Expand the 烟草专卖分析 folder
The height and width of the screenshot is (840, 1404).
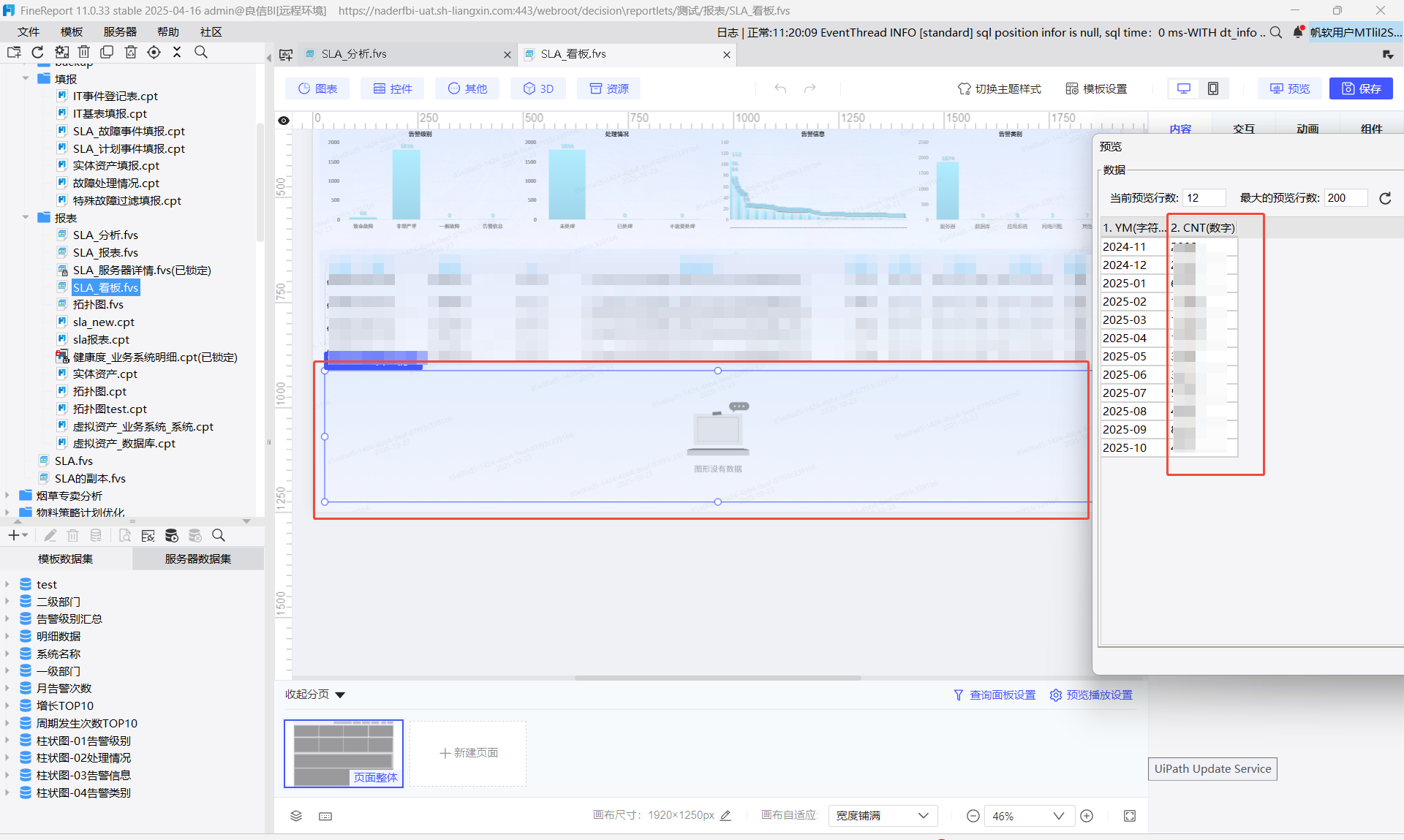coord(7,496)
